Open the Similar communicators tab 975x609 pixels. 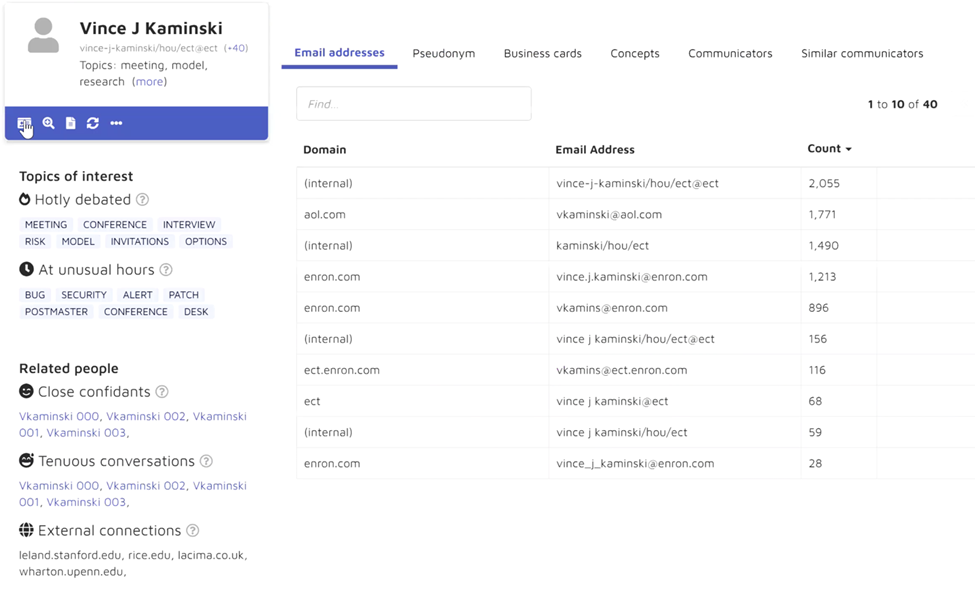pos(862,53)
